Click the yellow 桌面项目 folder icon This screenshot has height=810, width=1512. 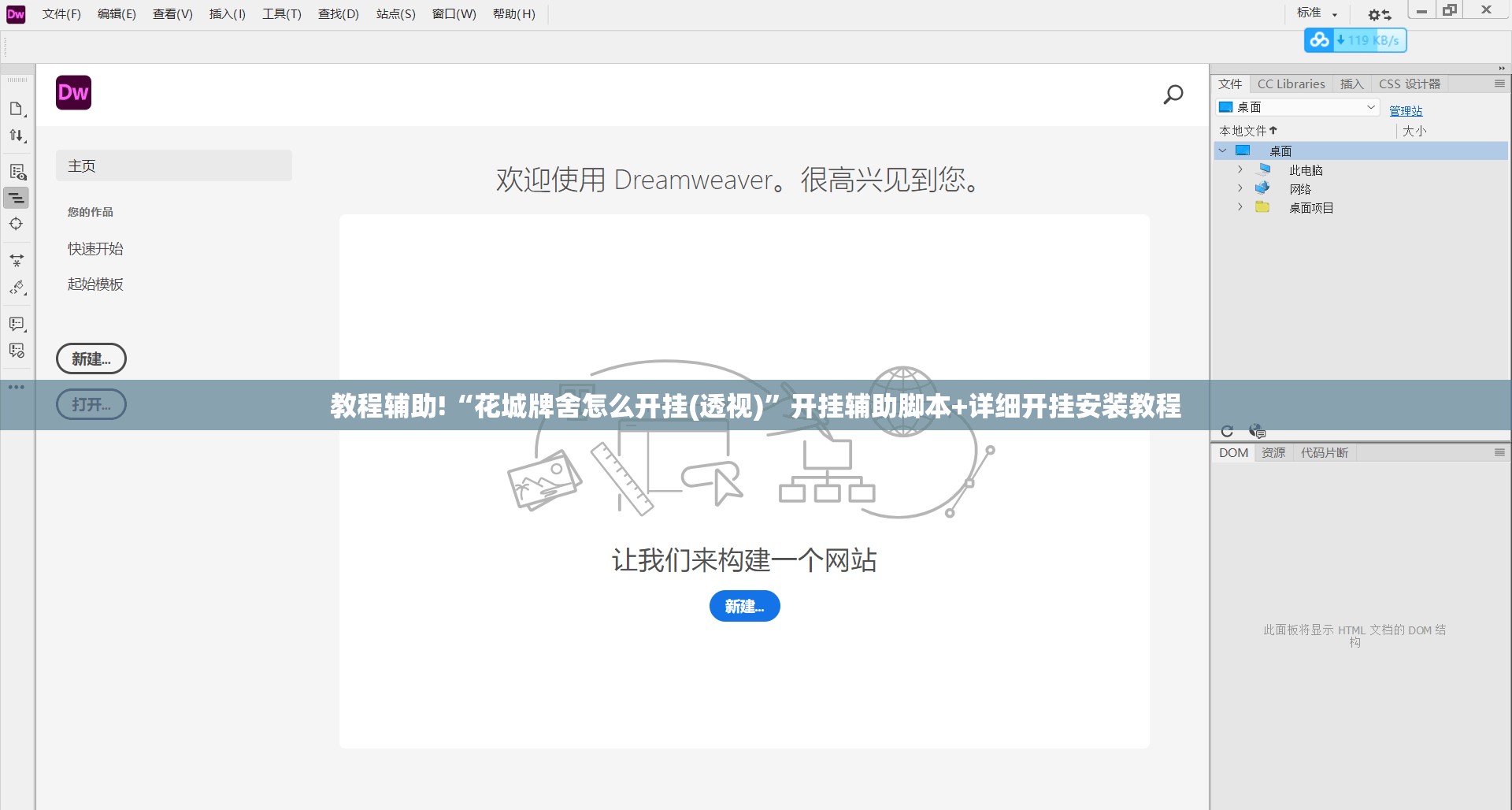click(1262, 207)
